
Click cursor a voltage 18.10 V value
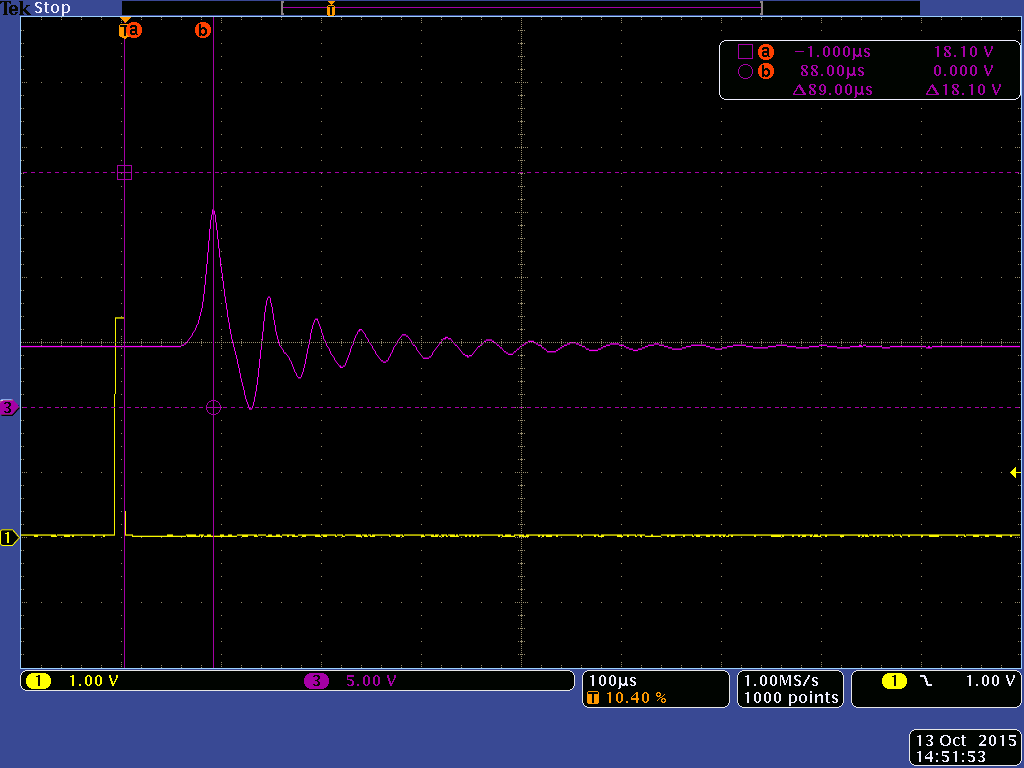point(964,52)
